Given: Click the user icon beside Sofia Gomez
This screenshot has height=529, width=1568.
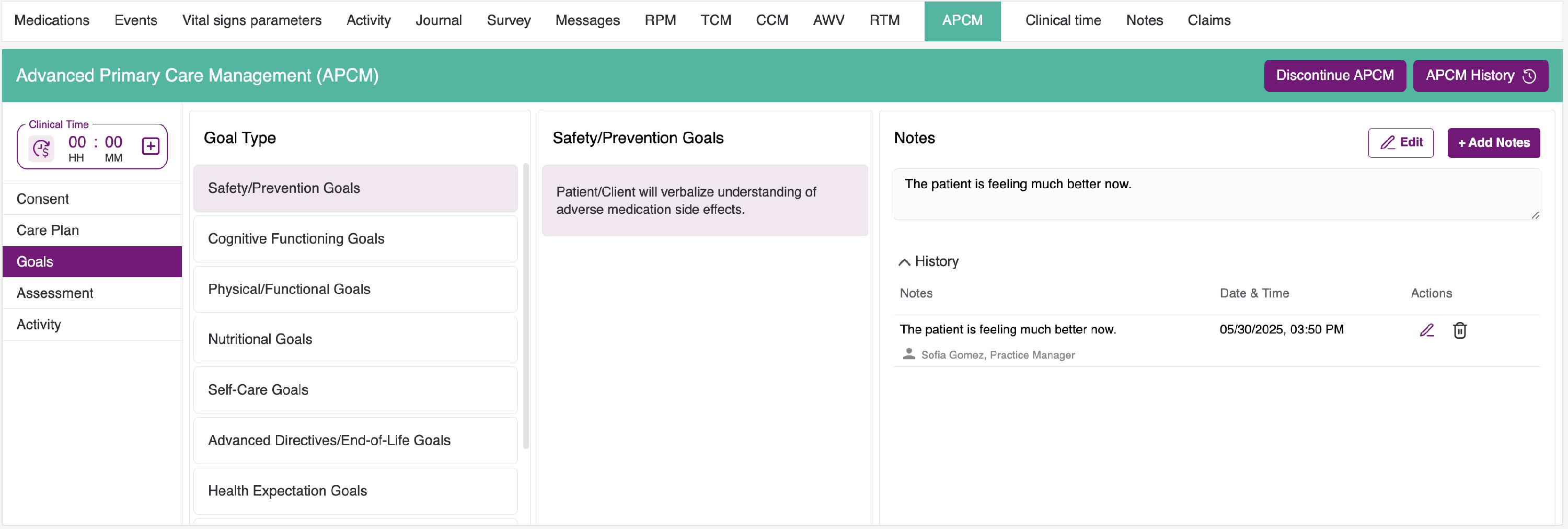Looking at the screenshot, I should pyautogui.click(x=909, y=354).
